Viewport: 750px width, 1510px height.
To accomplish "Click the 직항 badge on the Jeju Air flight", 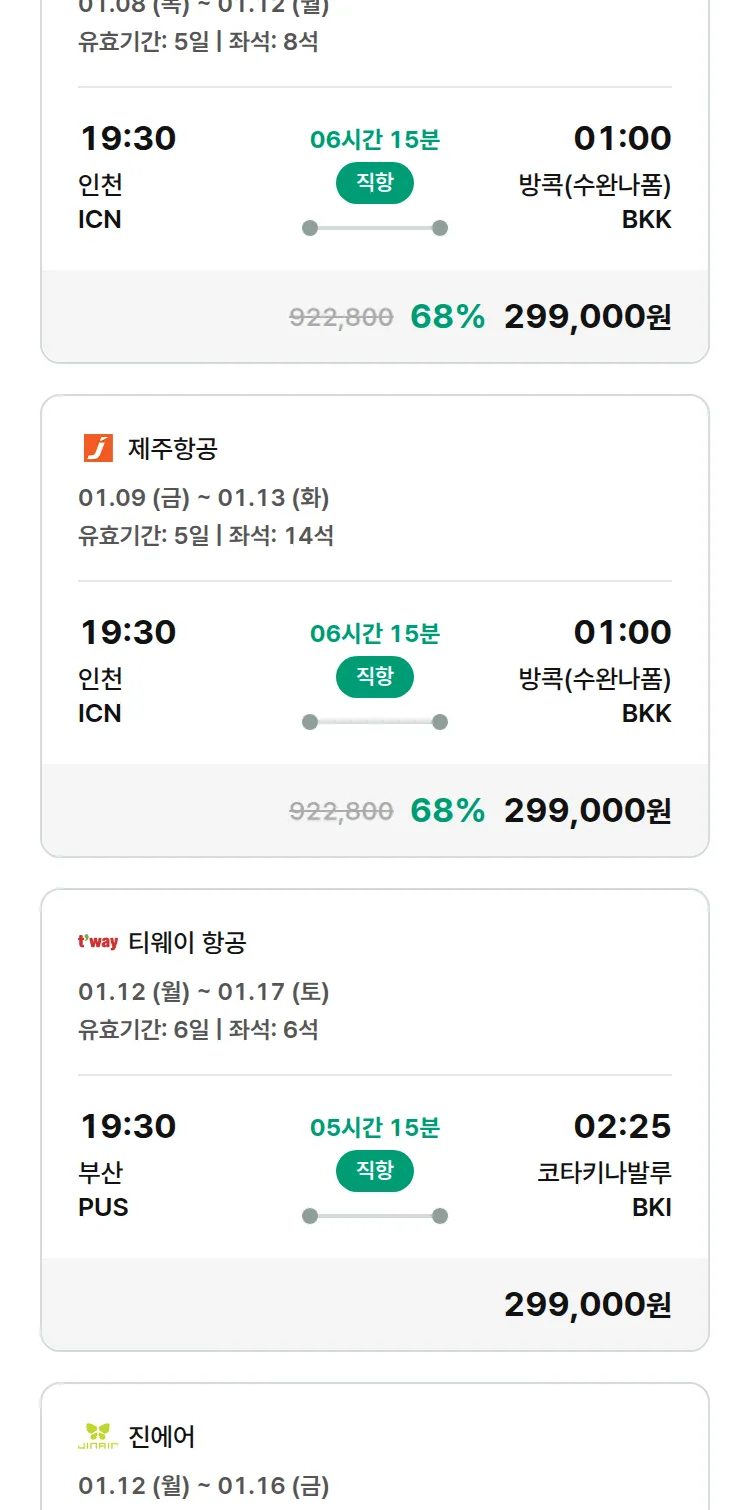I will click(375, 677).
